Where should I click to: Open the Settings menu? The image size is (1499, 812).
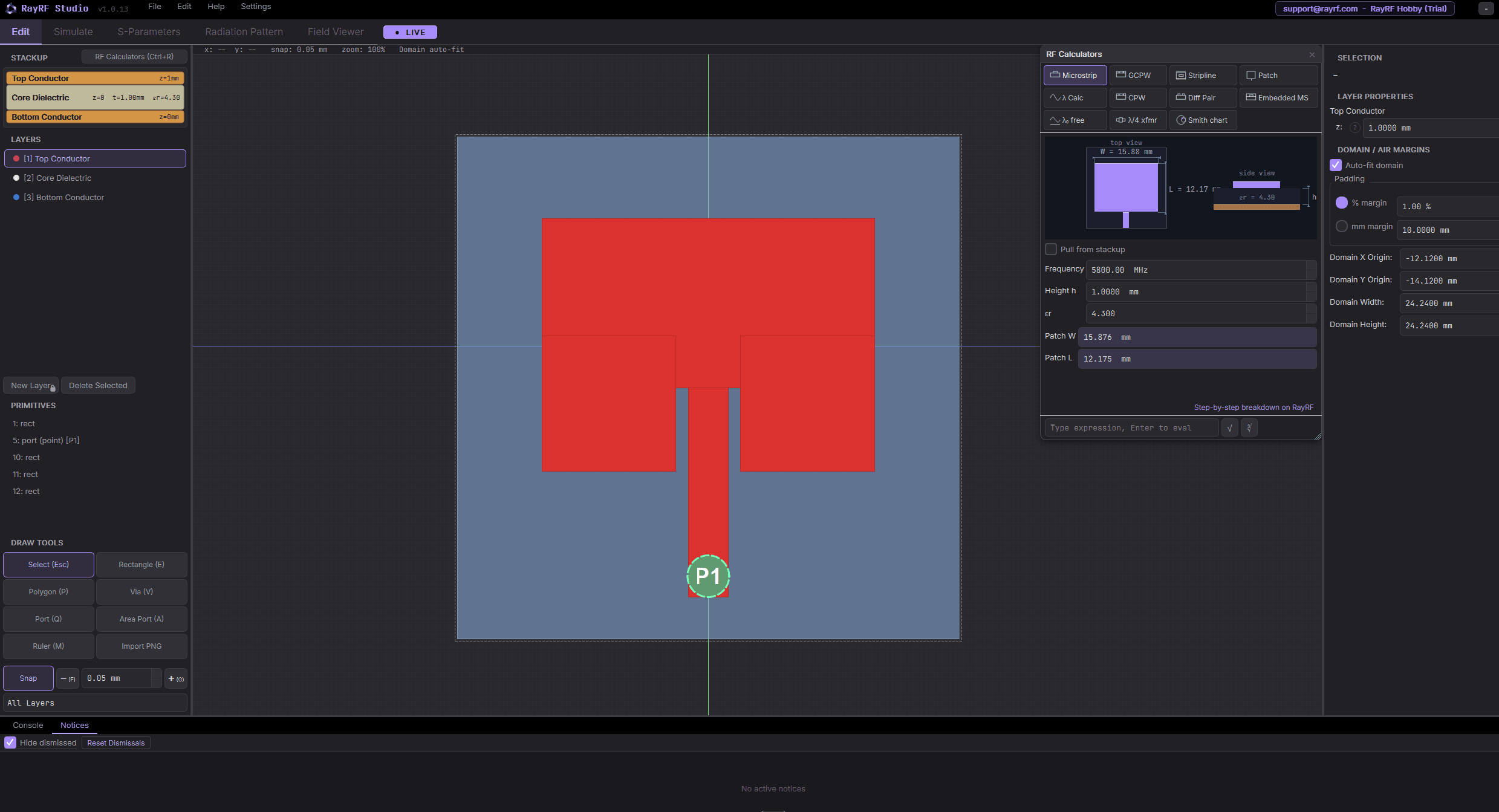[x=256, y=7]
